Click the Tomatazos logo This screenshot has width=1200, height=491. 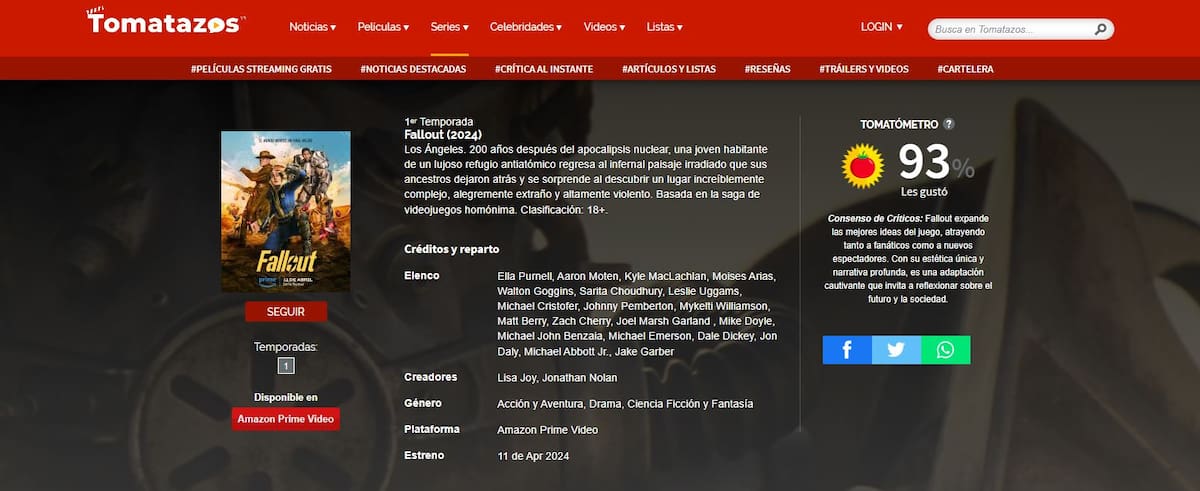166,21
